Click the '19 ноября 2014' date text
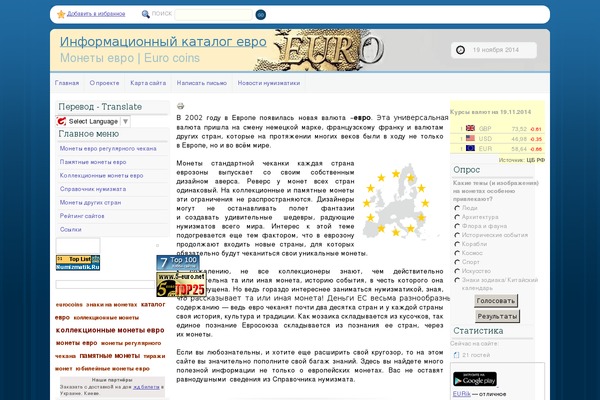The height and width of the screenshot is (400, 600). 496,50
